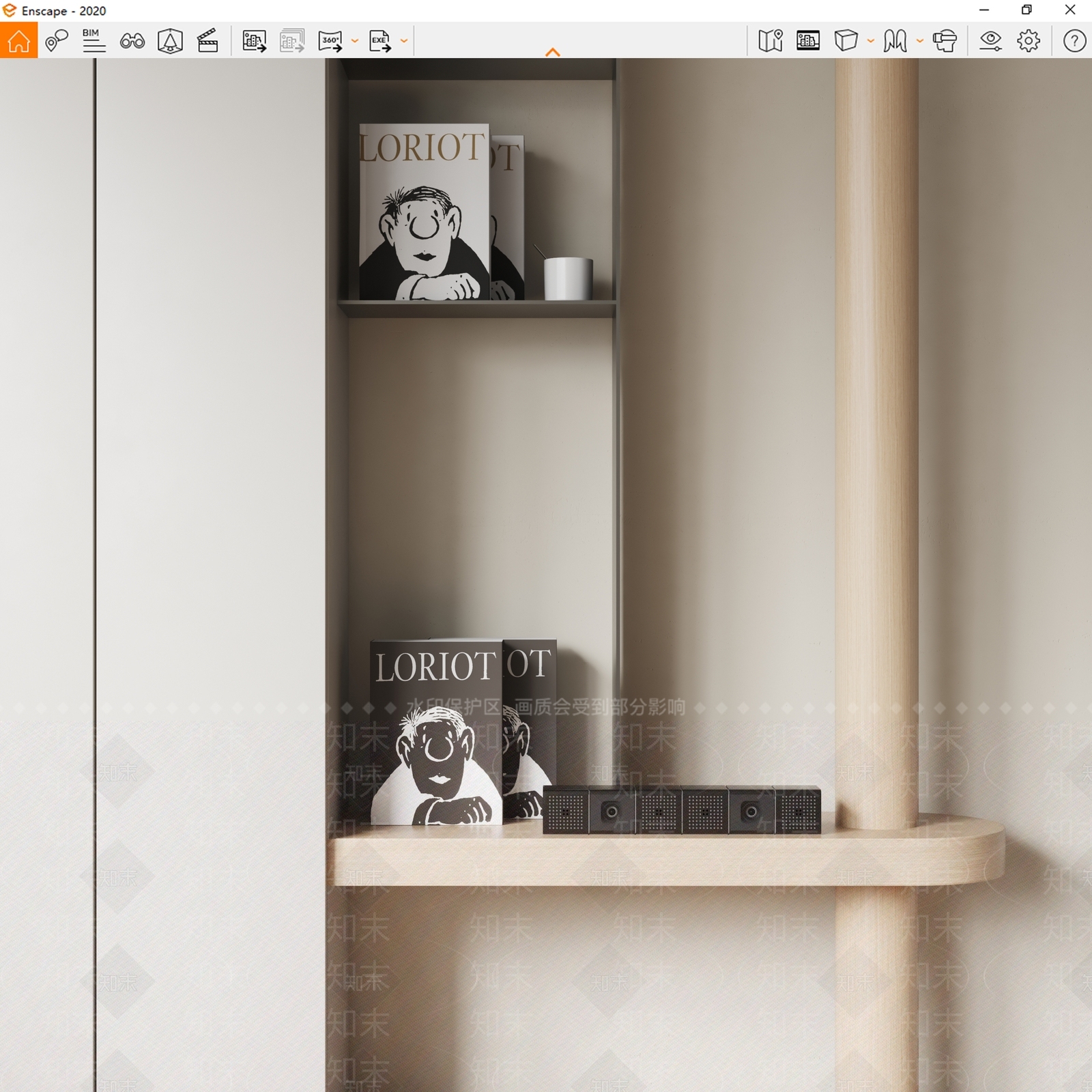The image size is (1092, 1092).
Task: Open the video editor clapperboard
Action: [x=207, y=41]
